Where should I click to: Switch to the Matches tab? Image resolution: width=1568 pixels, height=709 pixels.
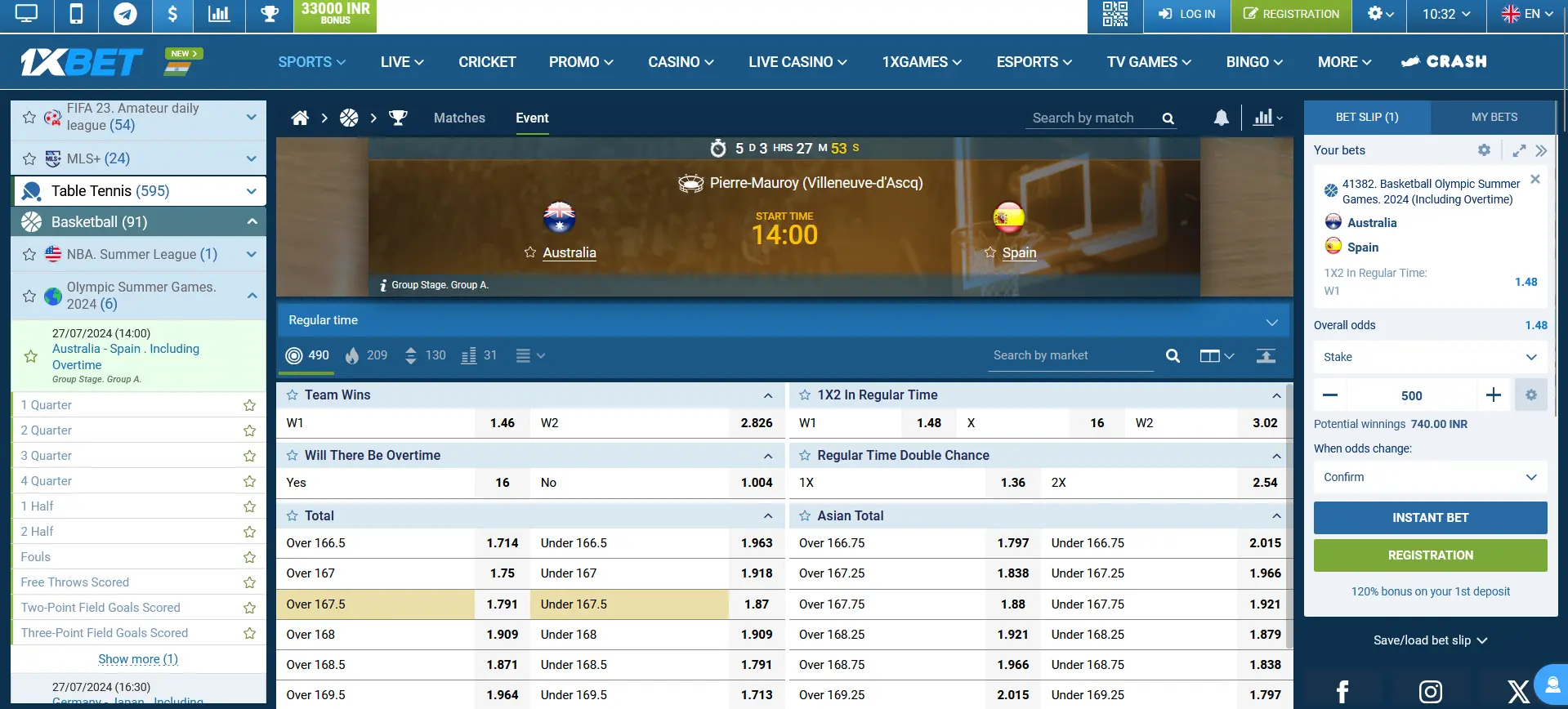point(459,118)
